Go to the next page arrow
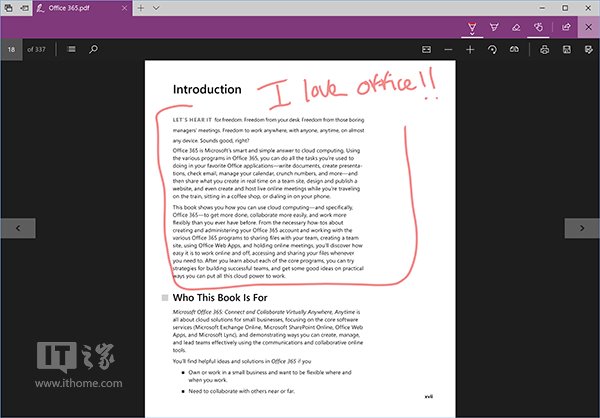Screen dimensions: 600x418 click(x=582, y=228)
